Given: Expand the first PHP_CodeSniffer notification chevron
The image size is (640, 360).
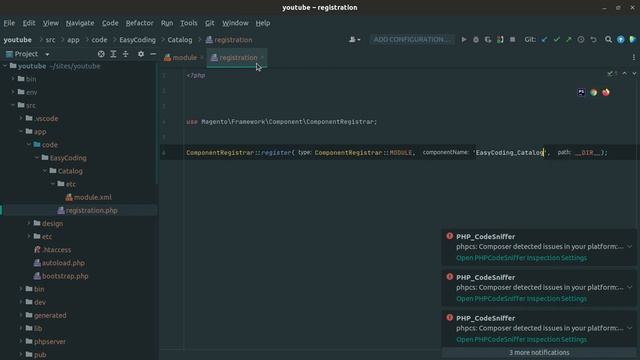Looking at the screenshot, I should click(630, 247).
